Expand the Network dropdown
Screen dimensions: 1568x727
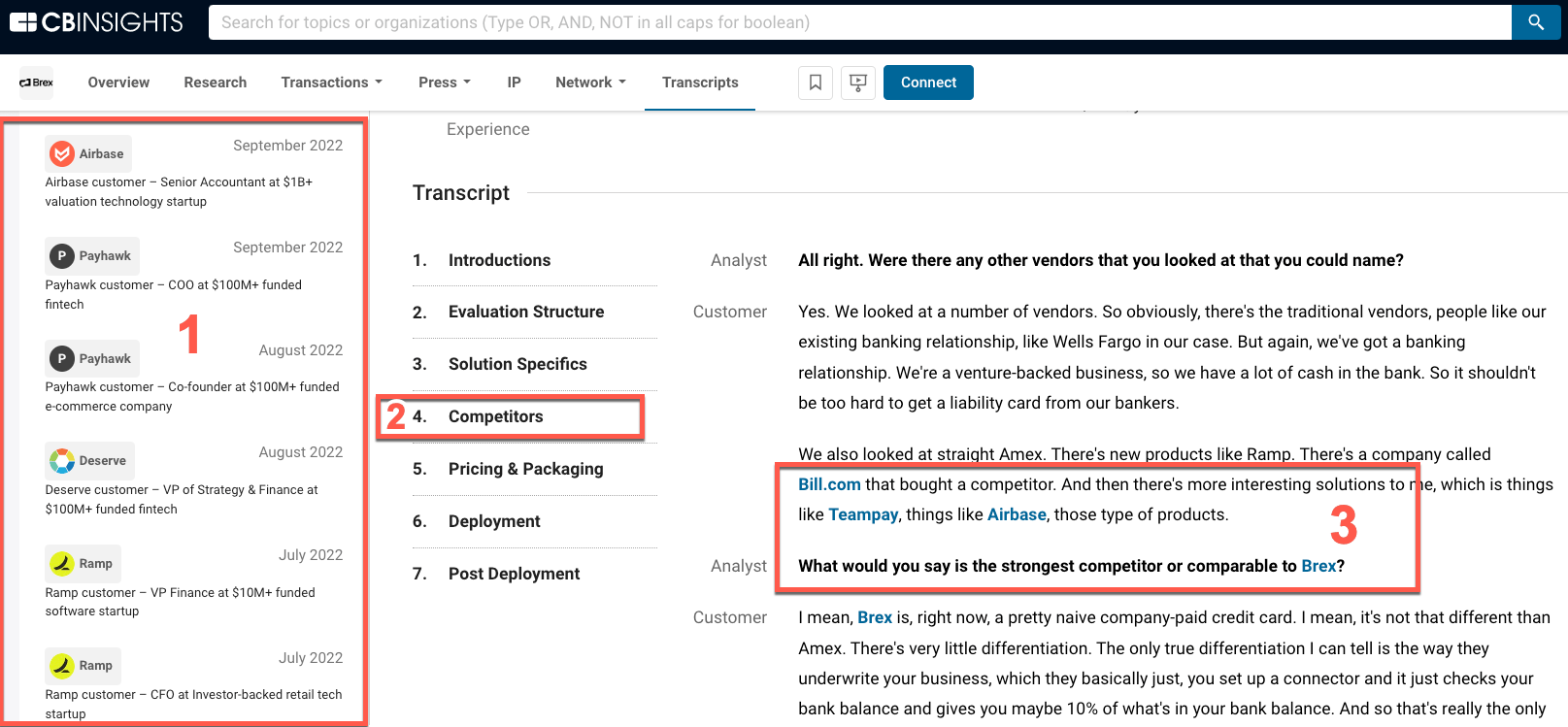(x=590, y=83)
